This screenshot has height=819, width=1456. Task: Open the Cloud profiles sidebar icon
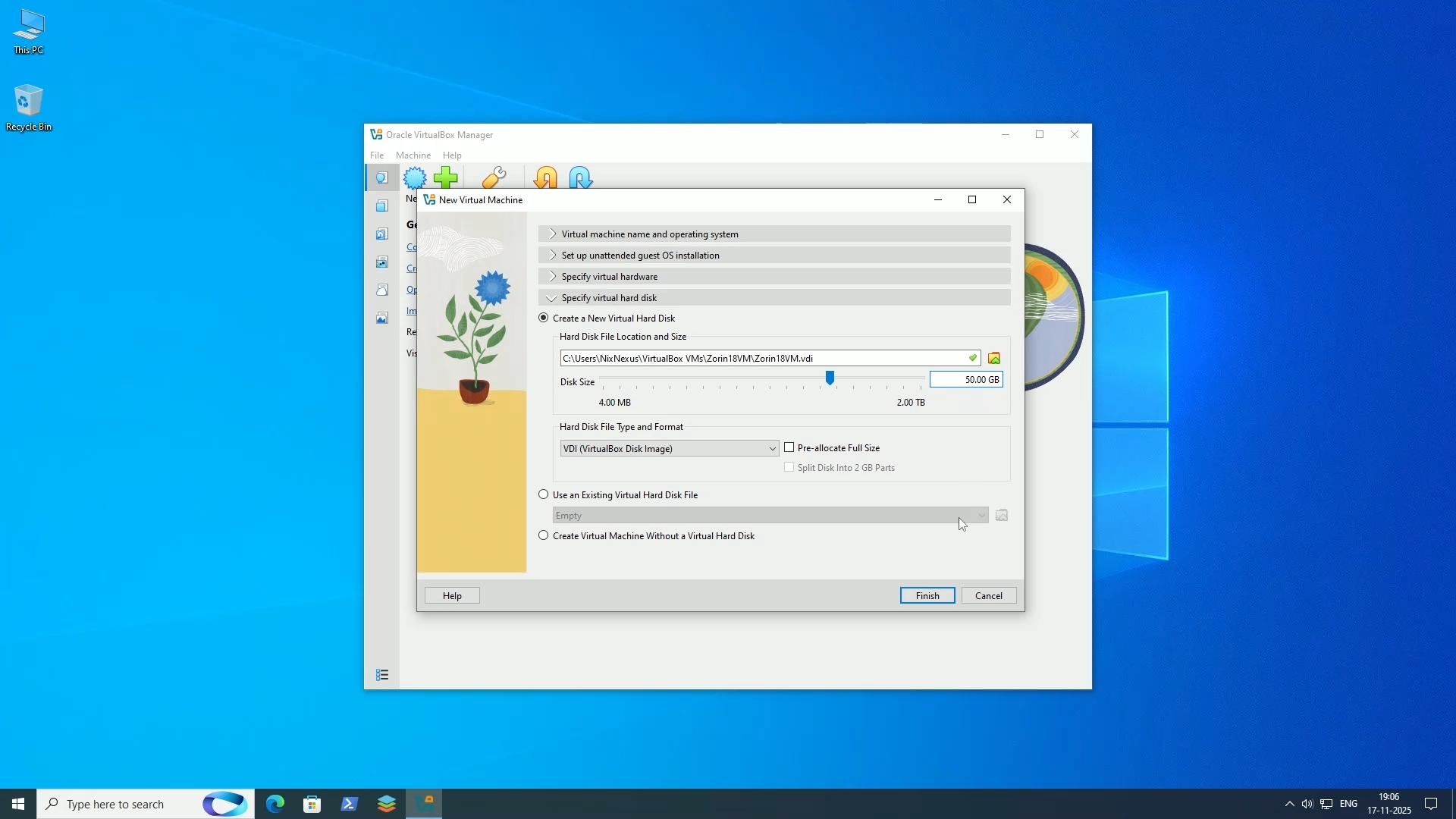click(x=382, y=289)
